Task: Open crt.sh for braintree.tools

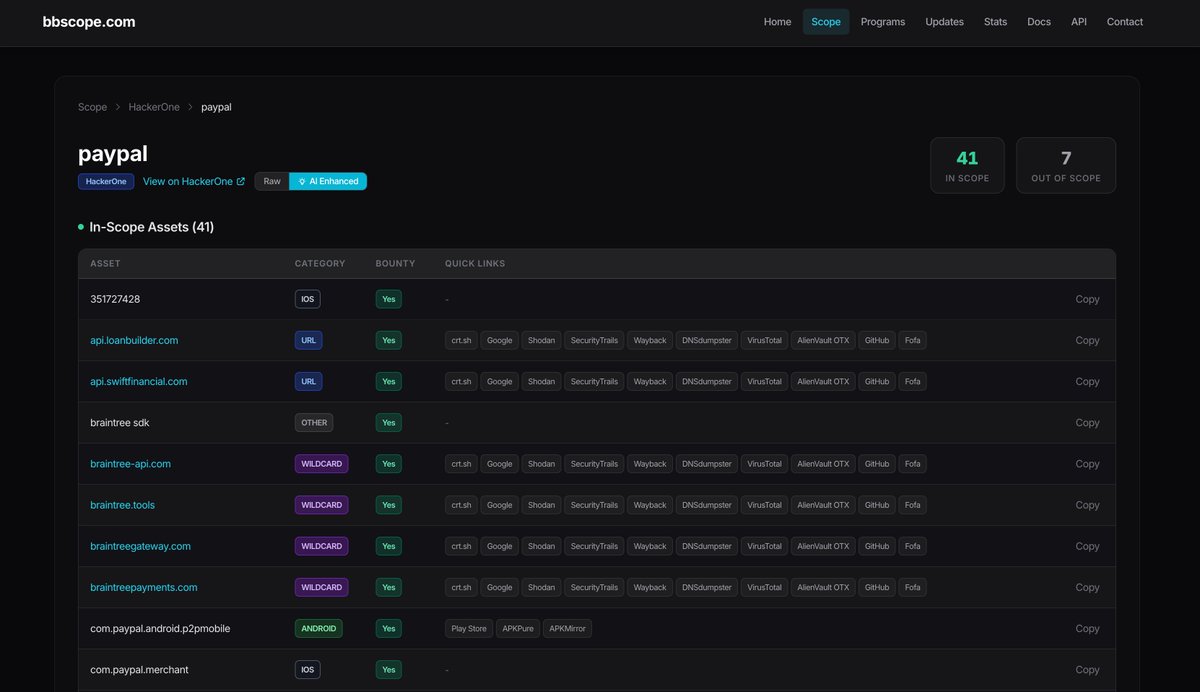Action: pyautogui.click(x=461, y=505)
